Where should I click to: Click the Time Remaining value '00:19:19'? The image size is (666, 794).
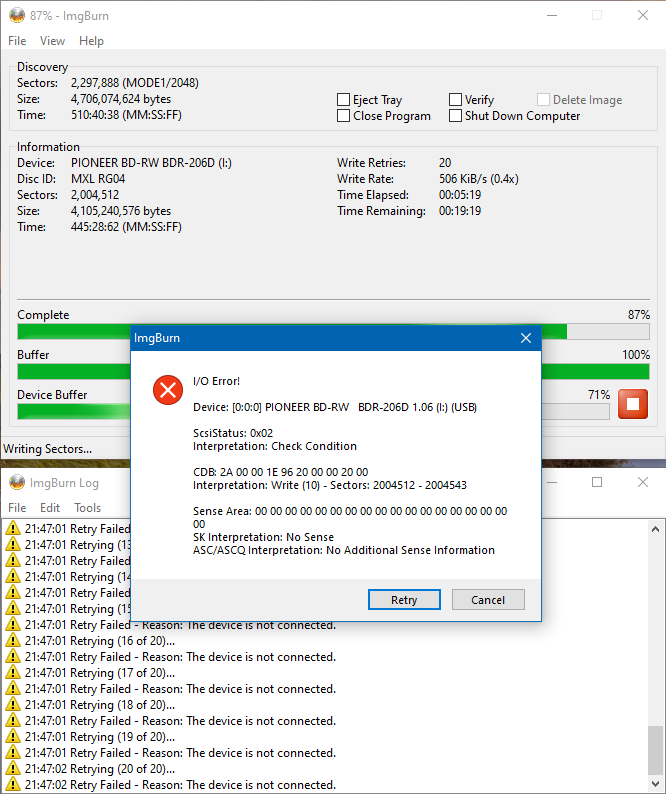(460, 211)
